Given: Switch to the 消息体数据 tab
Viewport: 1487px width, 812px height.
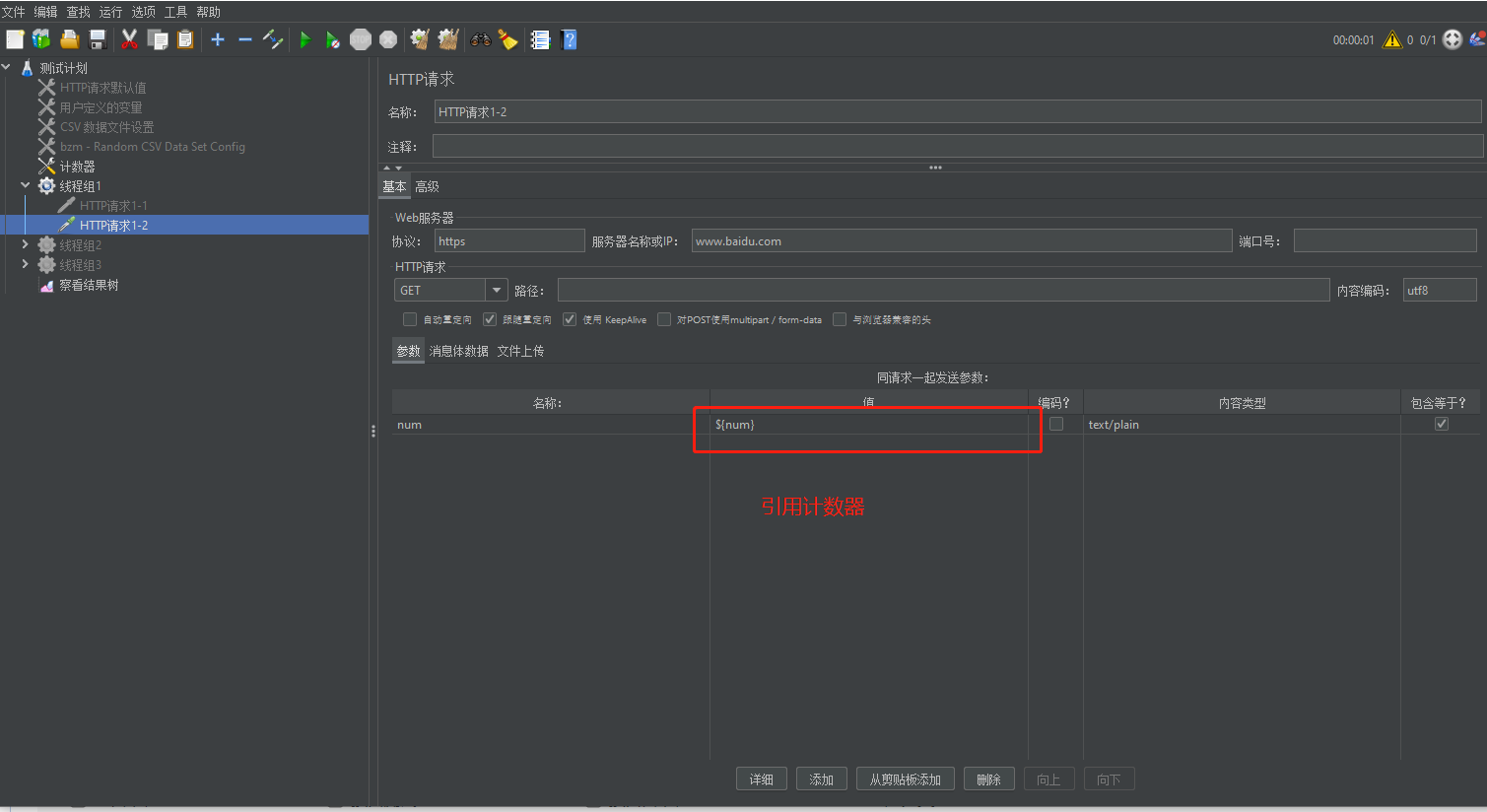Looking at the screenshot, I should point(459,351).
